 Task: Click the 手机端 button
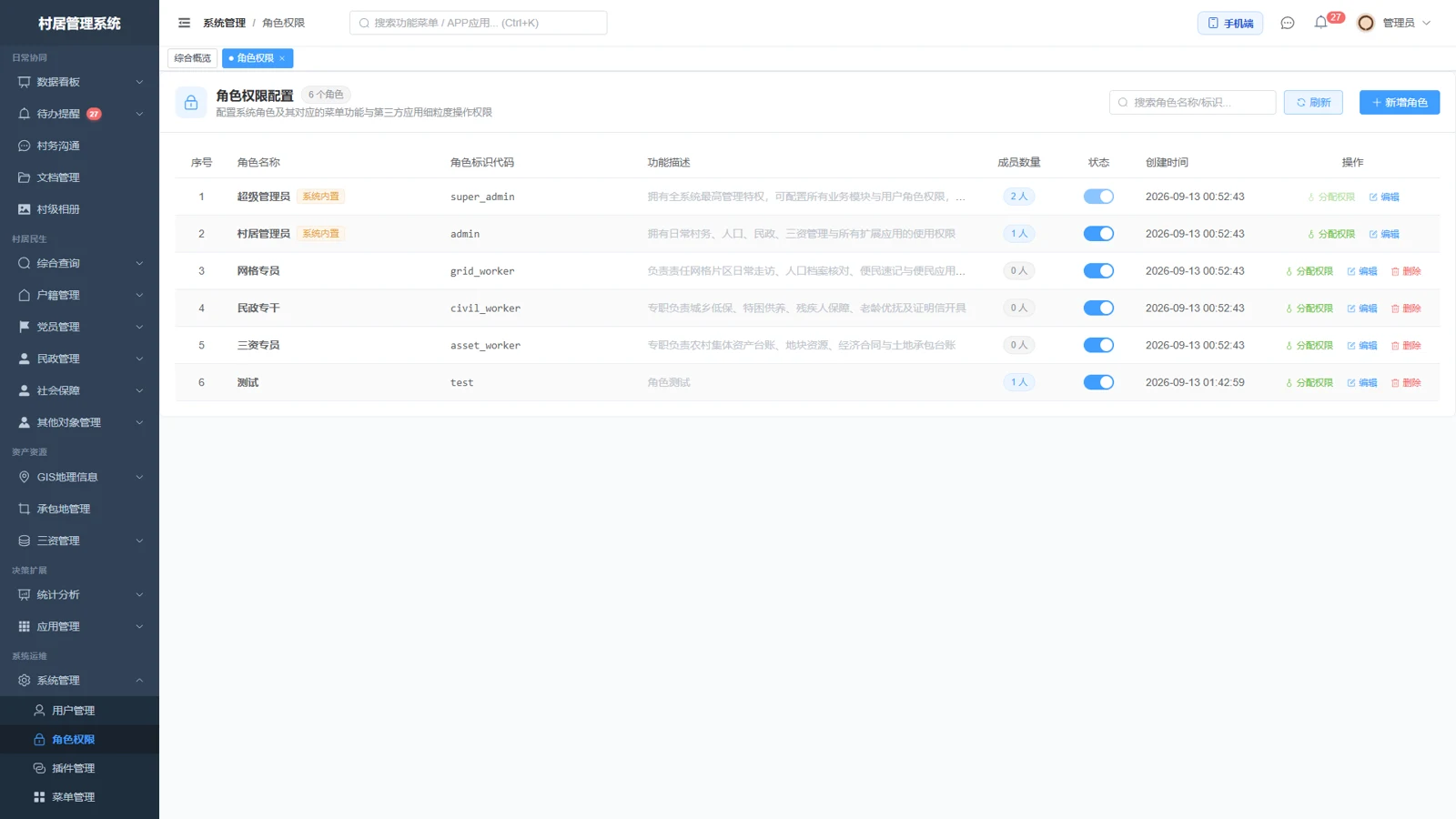coord(1229,23)
